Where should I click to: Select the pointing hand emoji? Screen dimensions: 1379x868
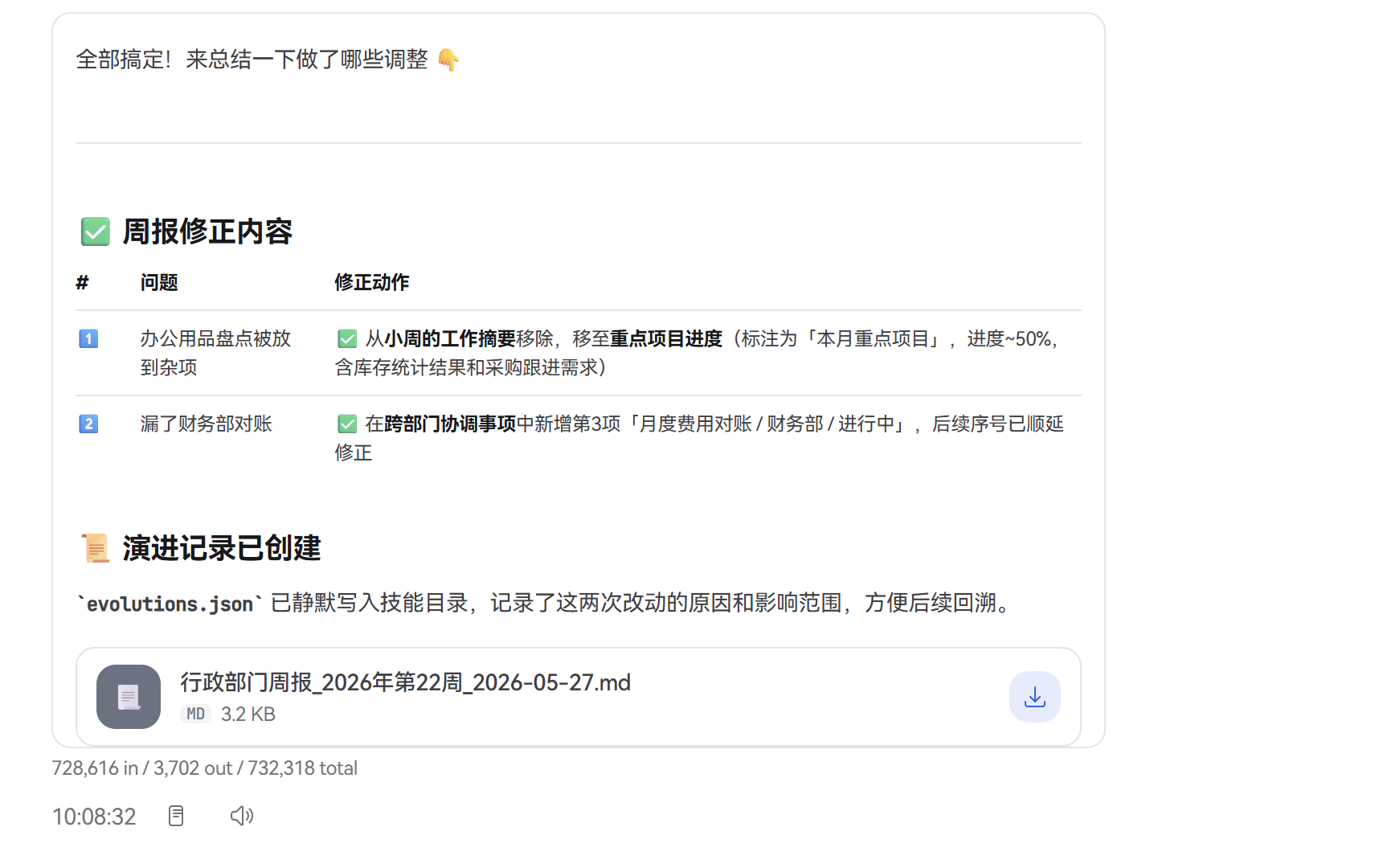coord(448,59)
